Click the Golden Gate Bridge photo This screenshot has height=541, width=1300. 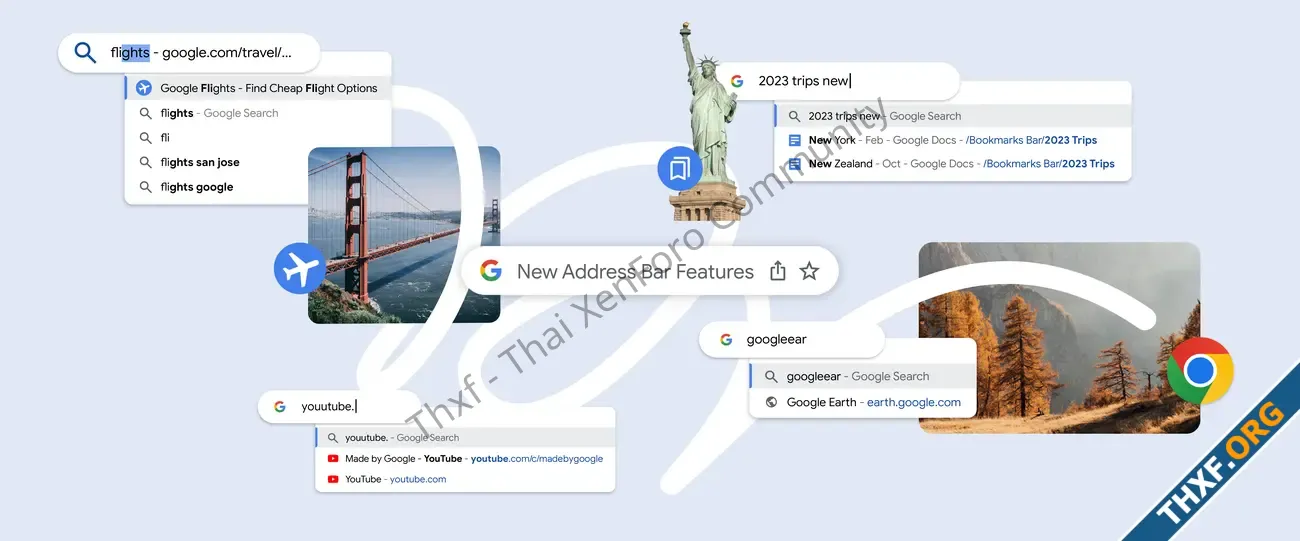point(404,235)
